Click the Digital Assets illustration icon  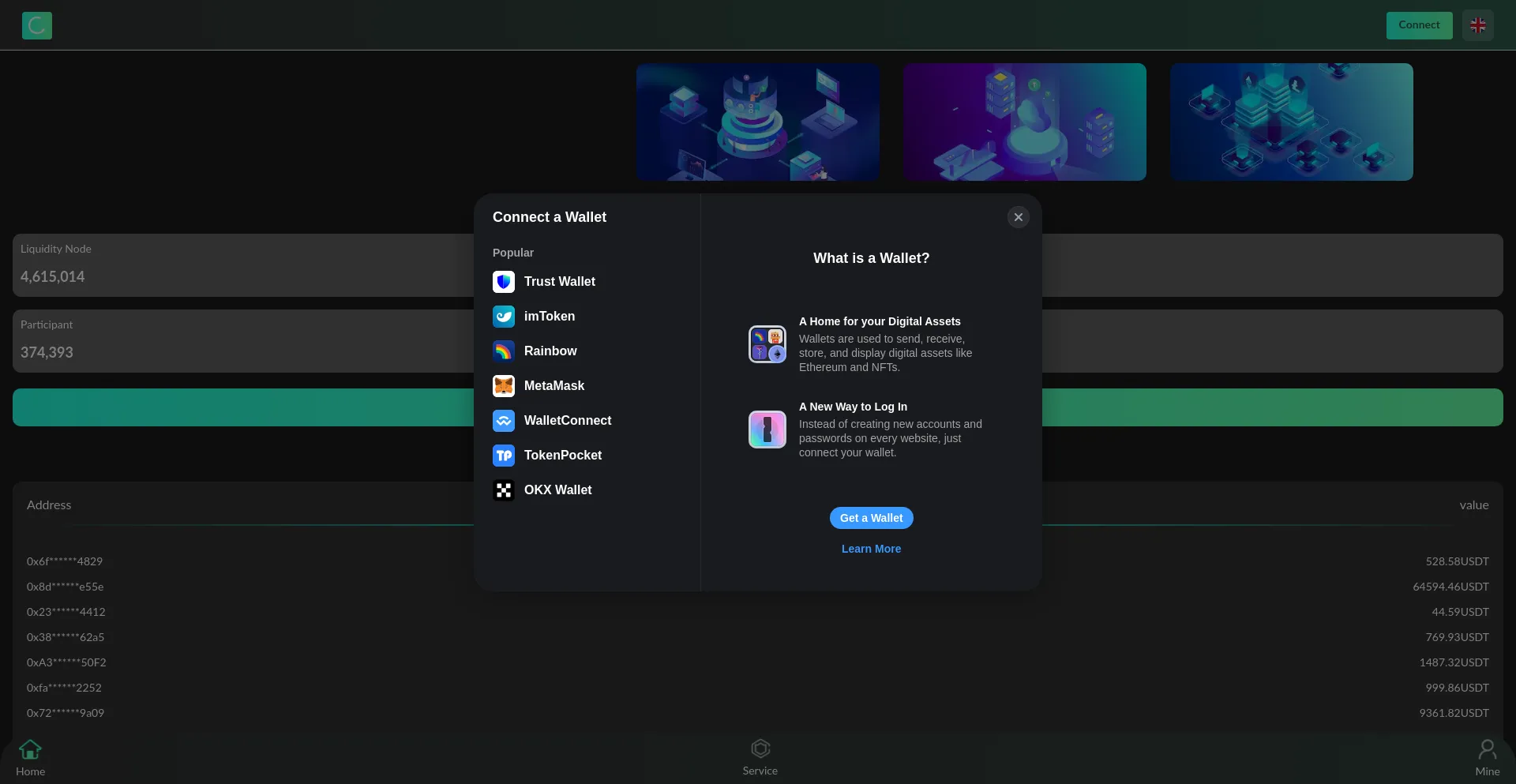767,344
